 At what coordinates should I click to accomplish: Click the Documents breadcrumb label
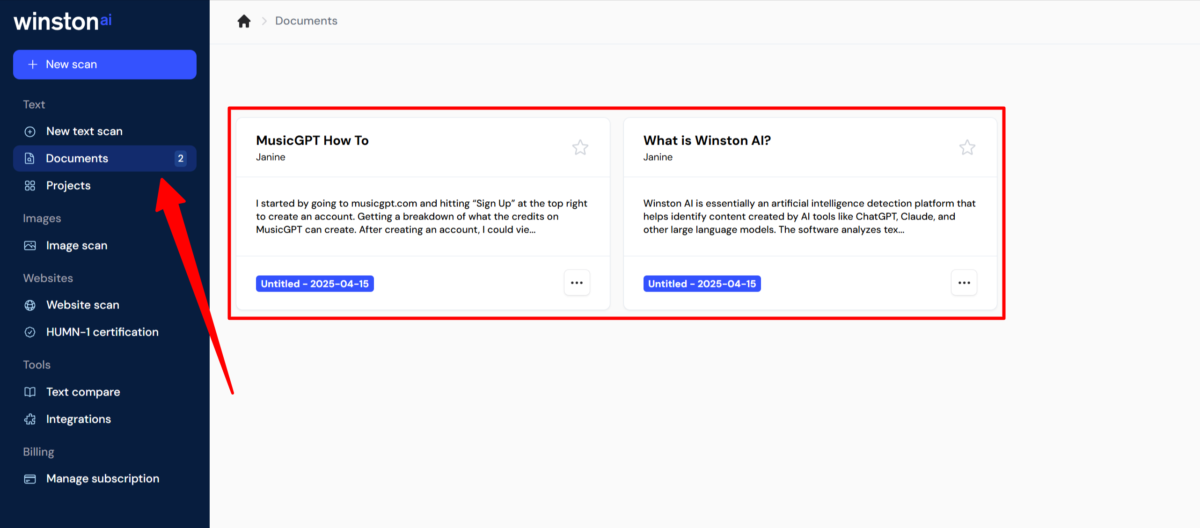click(306, 21)
